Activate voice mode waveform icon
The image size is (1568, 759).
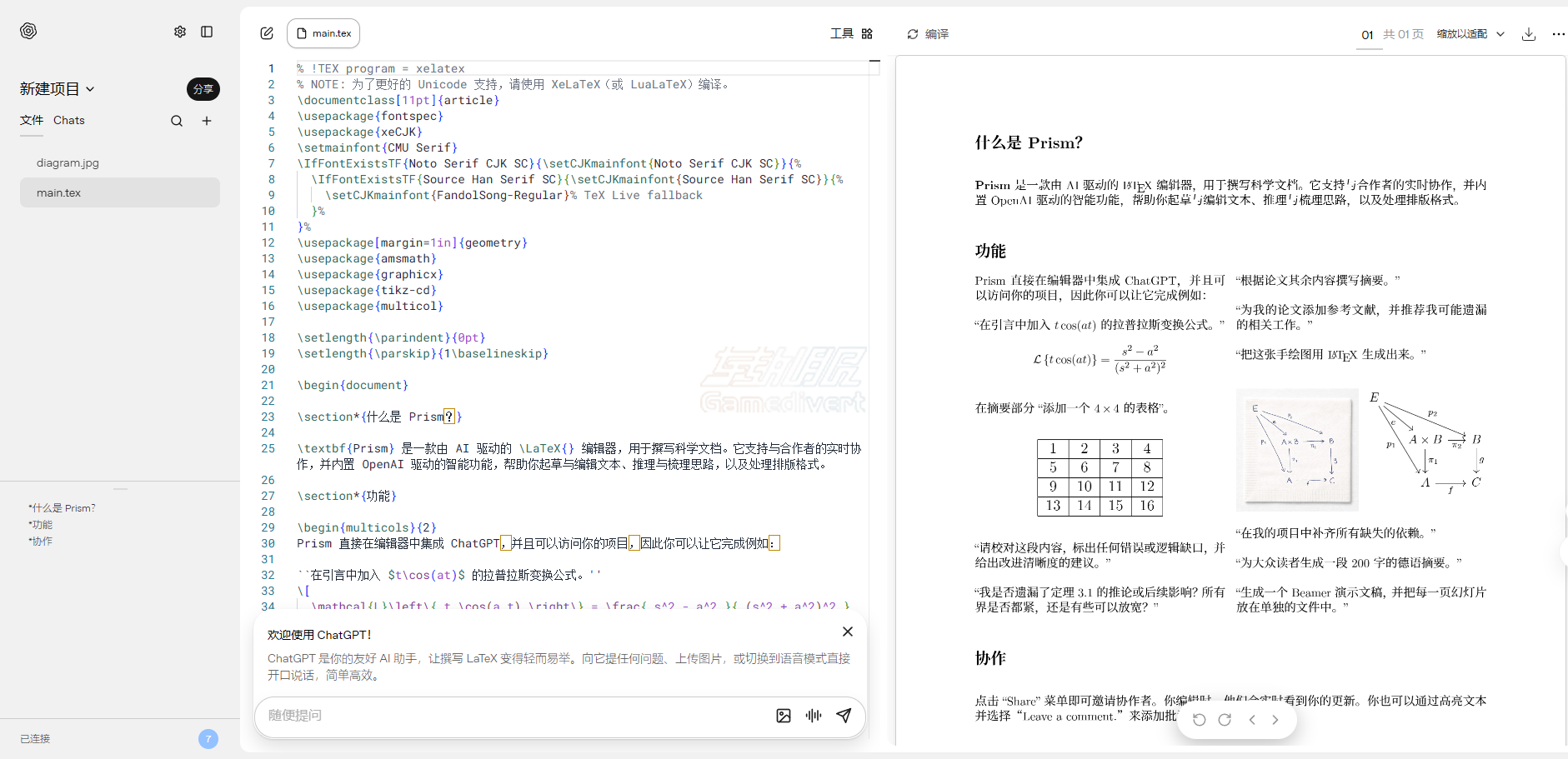[x=814, y=716]
